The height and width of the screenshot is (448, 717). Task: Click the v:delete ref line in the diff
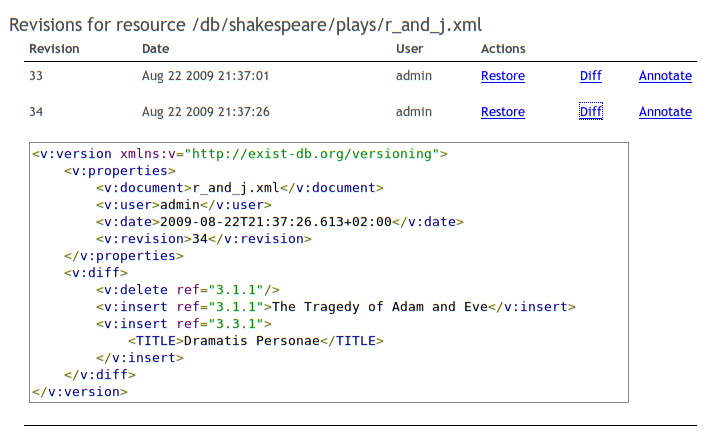click(187, 290)
